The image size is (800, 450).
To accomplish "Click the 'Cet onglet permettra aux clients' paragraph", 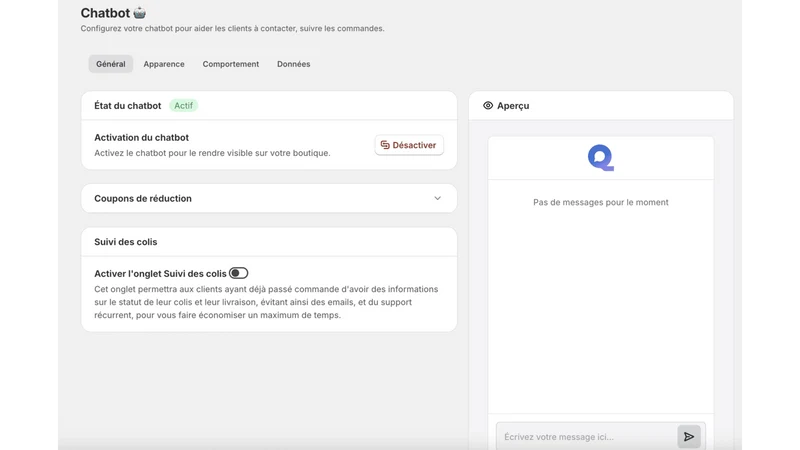I will (266, 302).
